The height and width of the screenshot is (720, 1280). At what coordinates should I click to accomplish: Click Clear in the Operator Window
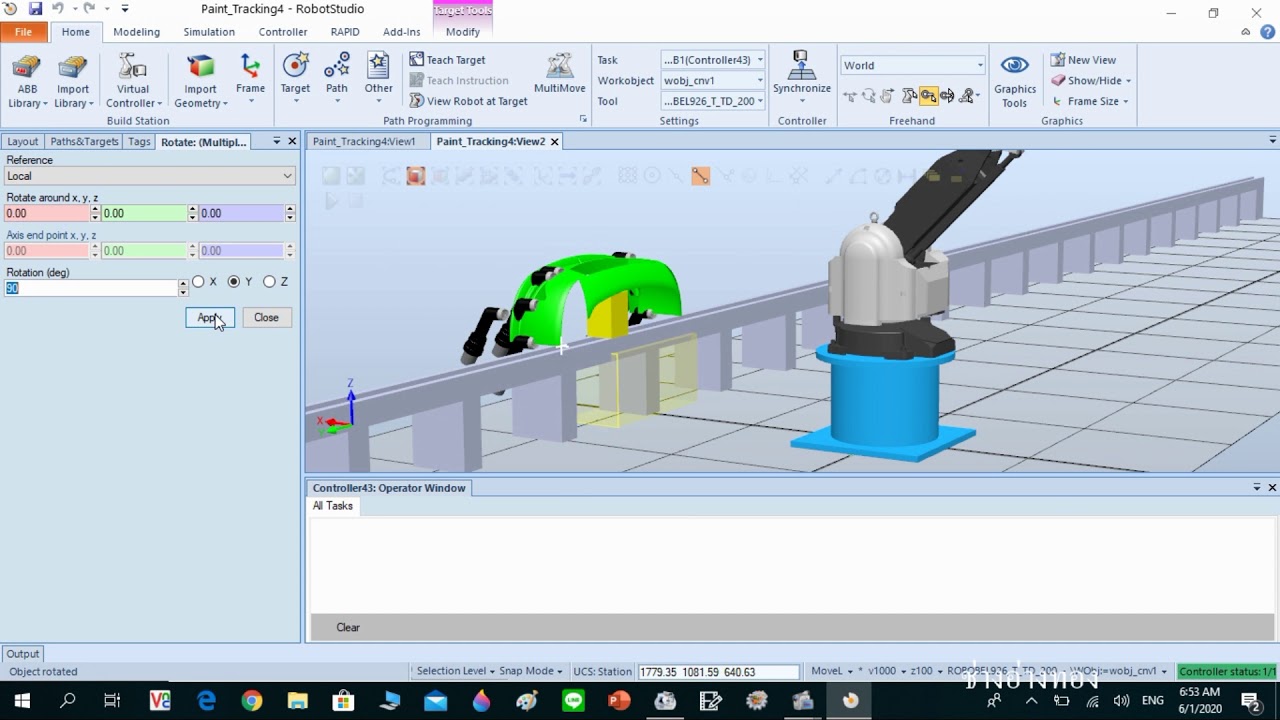(x=348, y=628)
